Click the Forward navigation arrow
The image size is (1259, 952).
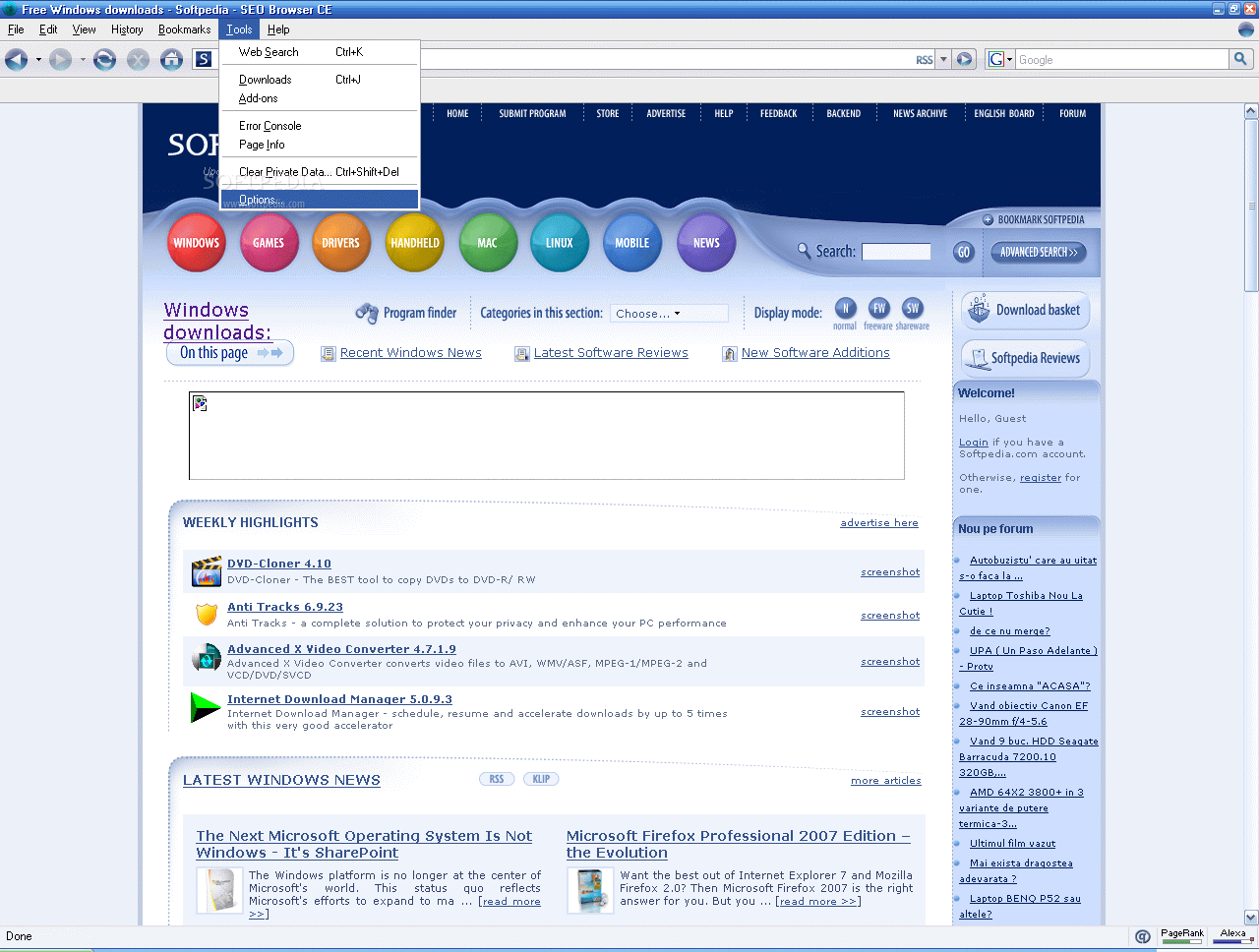60,60
